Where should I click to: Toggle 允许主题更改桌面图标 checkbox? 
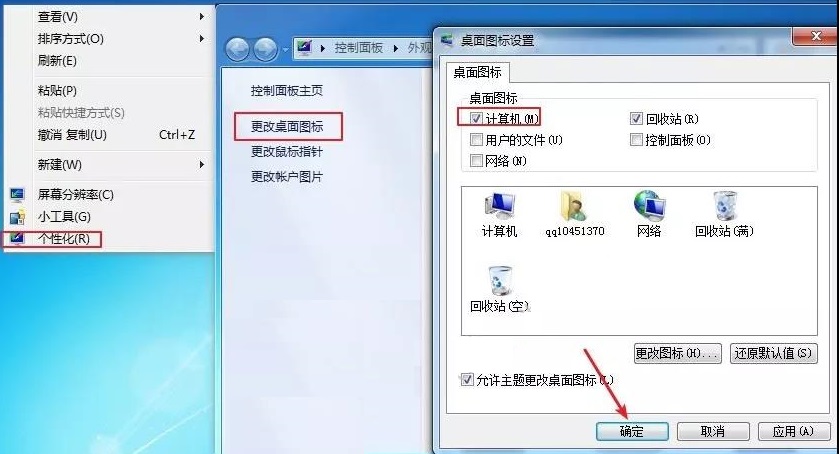click(x=467, y=380)
